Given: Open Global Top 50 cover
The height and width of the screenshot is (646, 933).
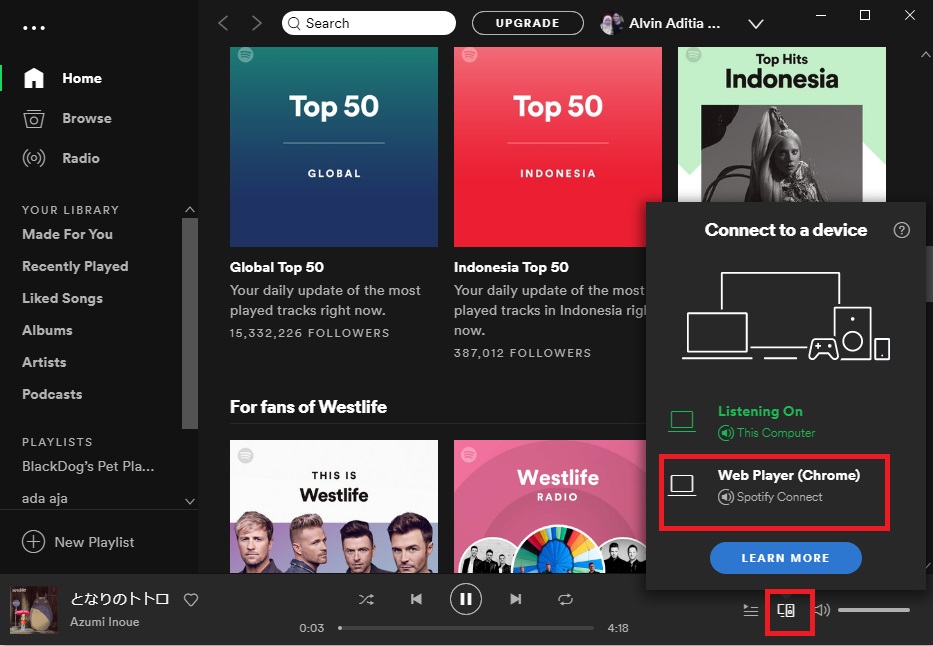Looking at the screenshot, I should 334,147.
